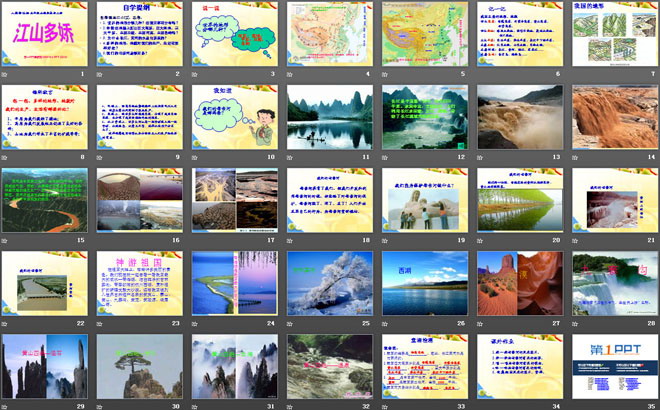
Task: Select slide 2 titled 自学提纲
Action: click(140, 34)
